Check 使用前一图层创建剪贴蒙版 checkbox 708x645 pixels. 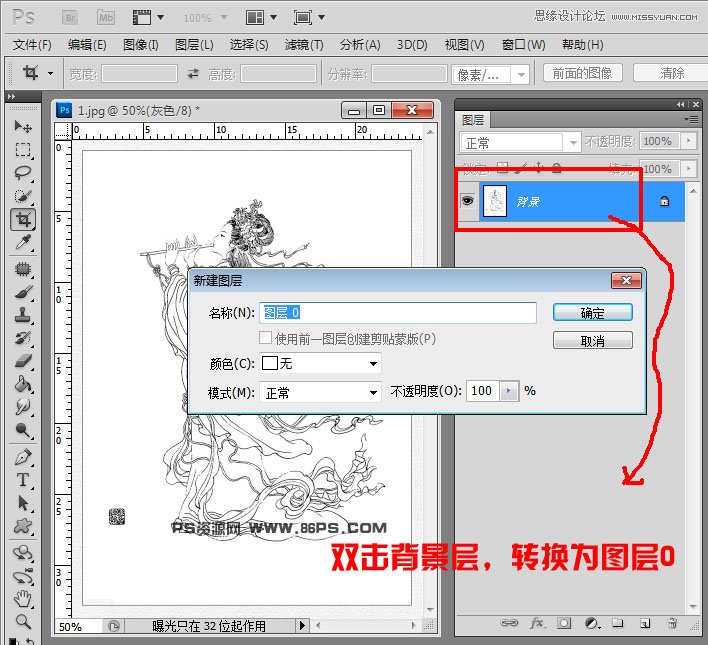266,337
